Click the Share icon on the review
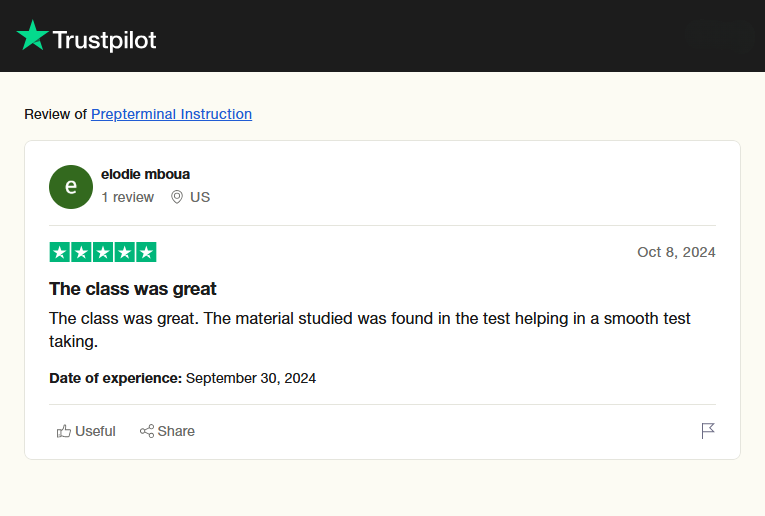 click(147, 431)
